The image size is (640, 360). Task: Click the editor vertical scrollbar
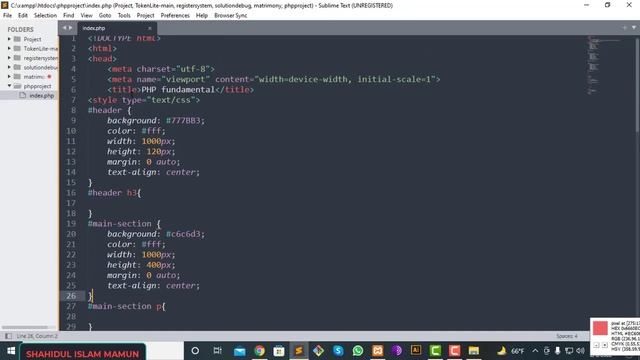(x=637, y=86)
